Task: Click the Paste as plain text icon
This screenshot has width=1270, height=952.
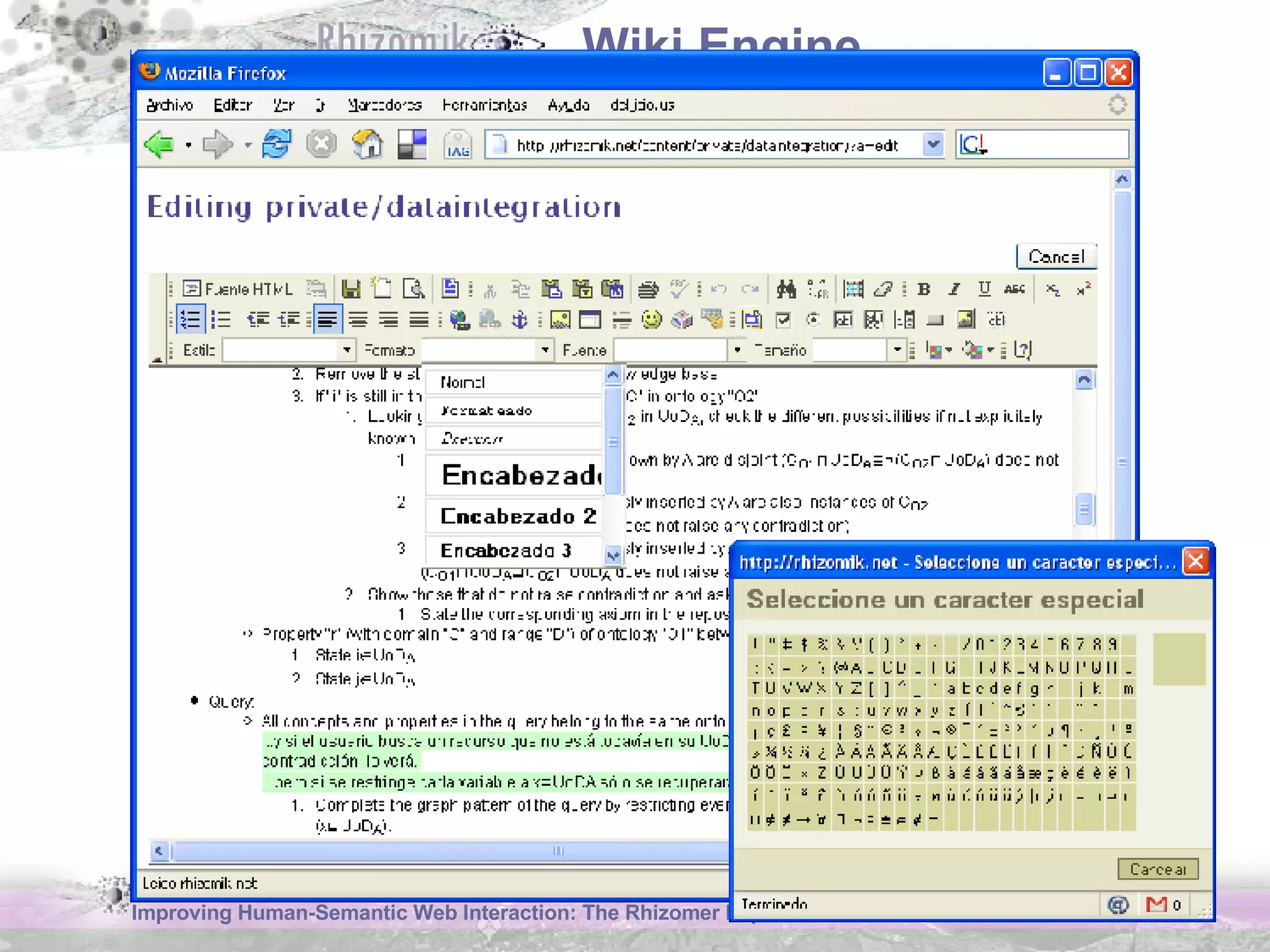Action: point(582,289)
